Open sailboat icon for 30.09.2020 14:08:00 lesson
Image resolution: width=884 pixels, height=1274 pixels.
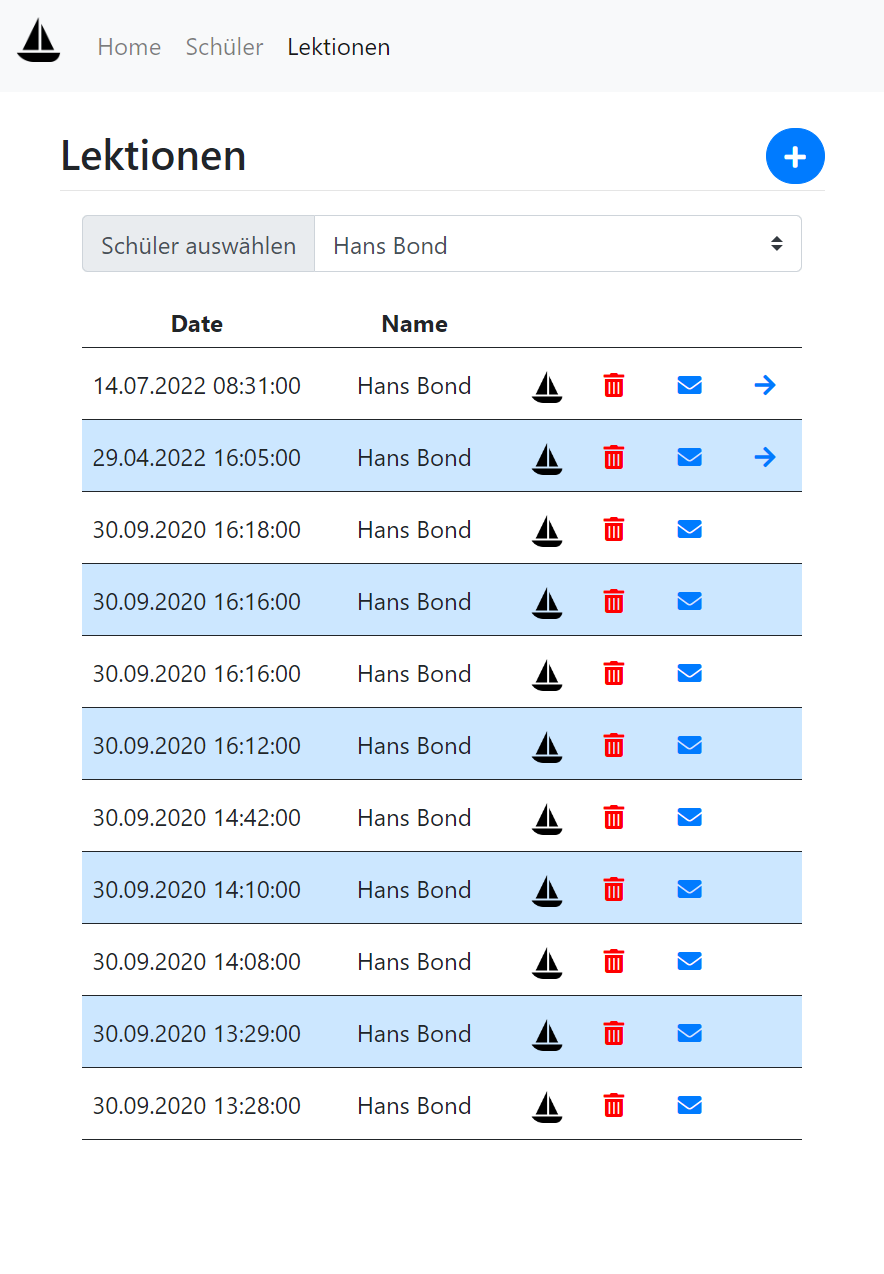[x=547, y=962]
